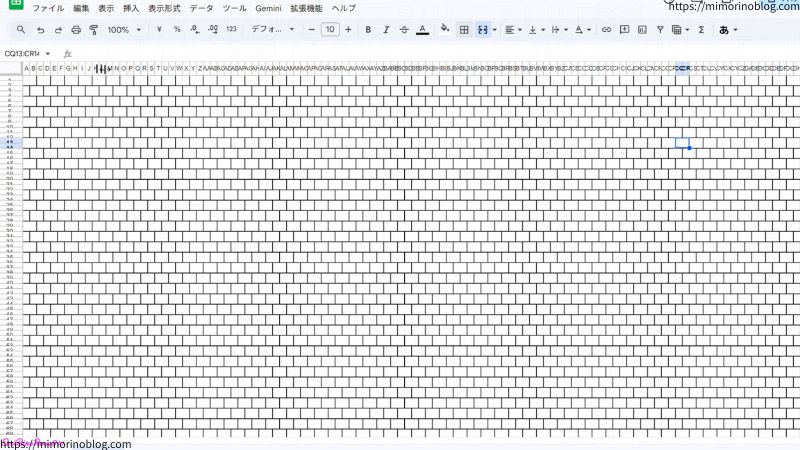Undo the last action
The width and height of the screenshot is (800, 450).
click(x=40, y=30)
